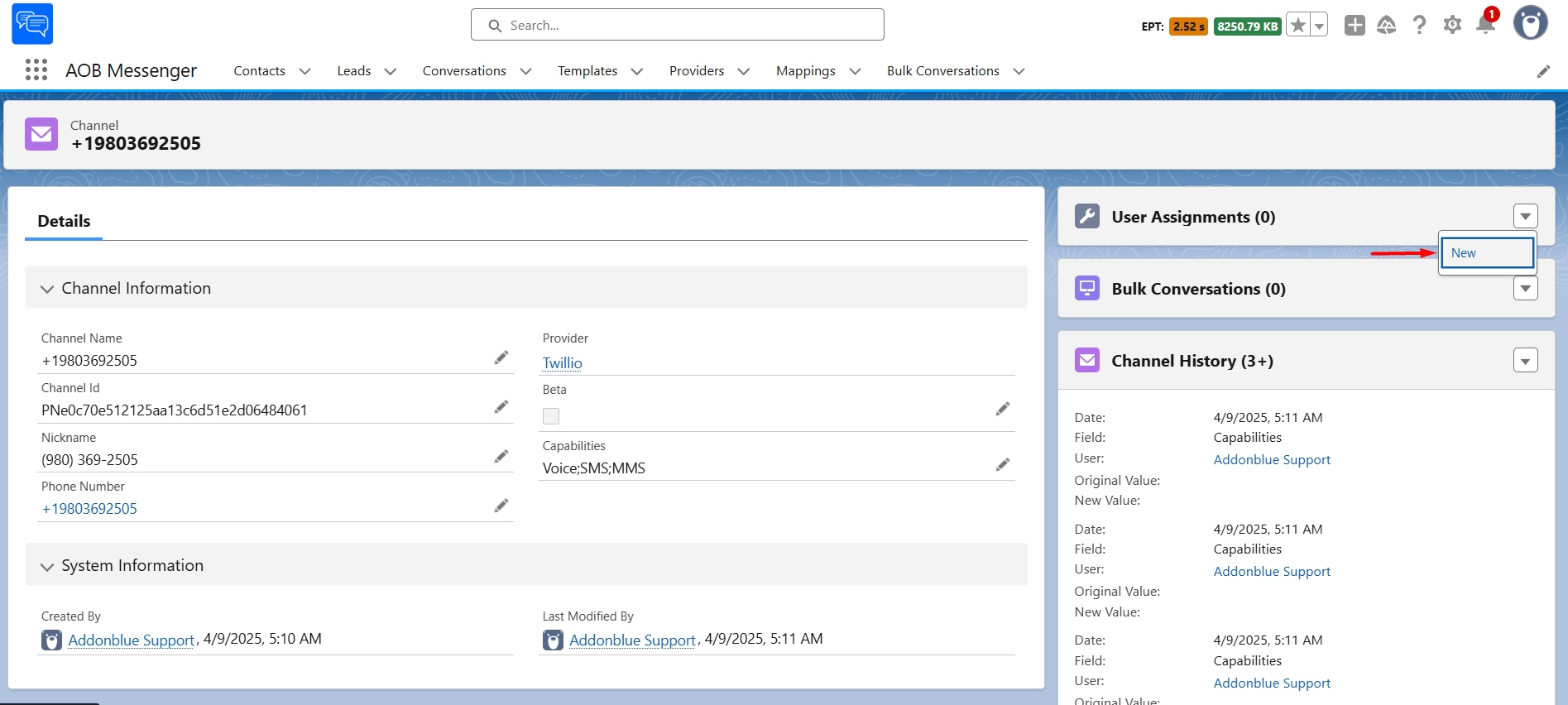Open the global actions plus icon
Screen dimensions: 1568x705
coord(1355,26)
